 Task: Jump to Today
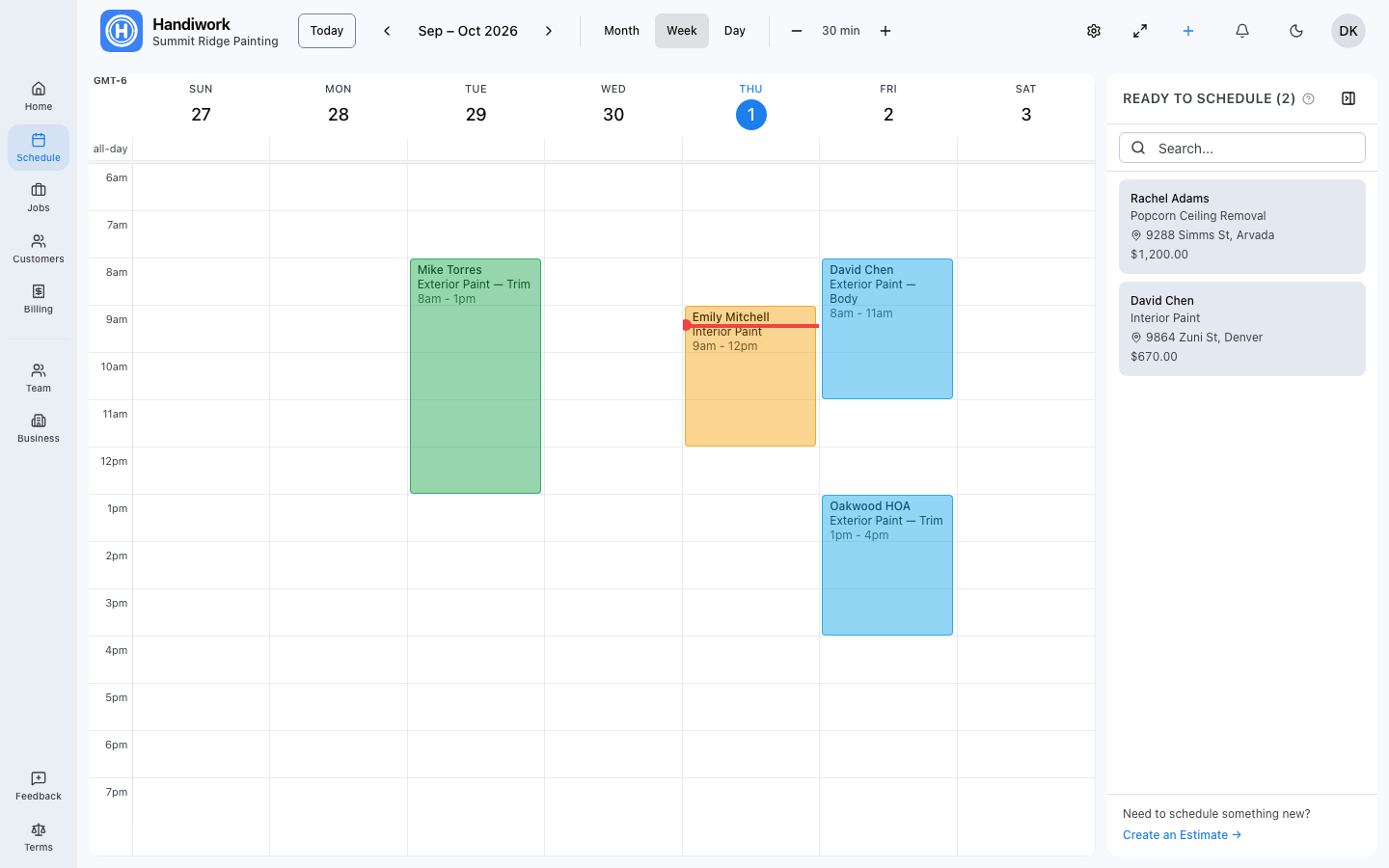(x=327, y=31)
